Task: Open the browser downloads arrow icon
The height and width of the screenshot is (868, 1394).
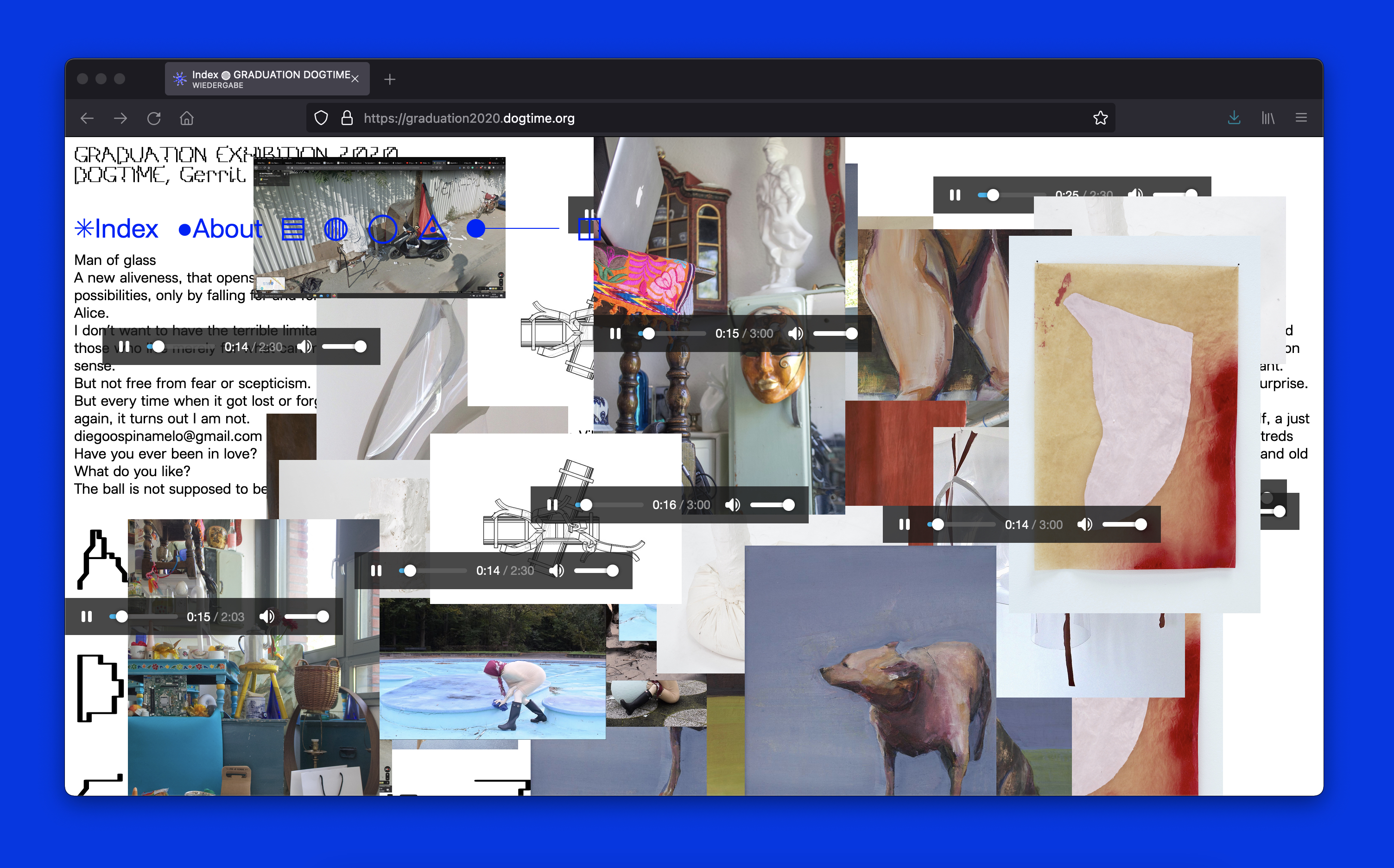Action: tap(1234, 118)
